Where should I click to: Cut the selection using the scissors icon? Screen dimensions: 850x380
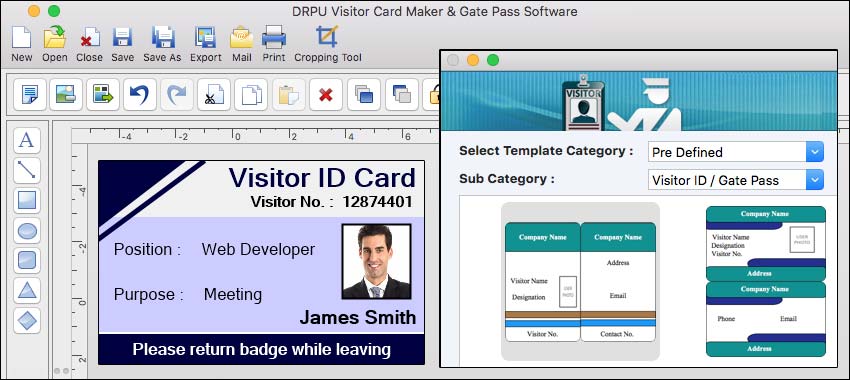pos(214,95)
